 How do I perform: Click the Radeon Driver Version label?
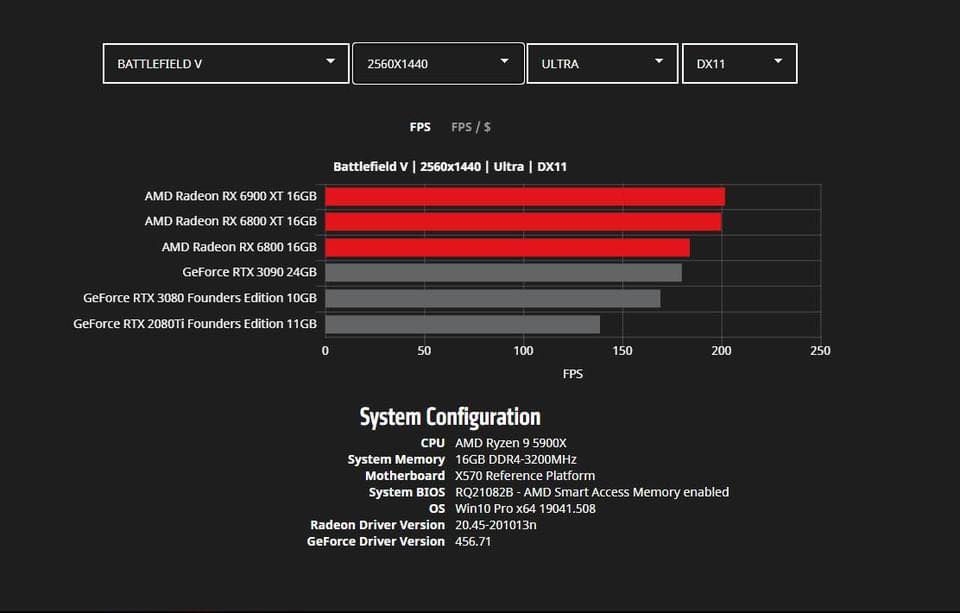tap(378, 525)
